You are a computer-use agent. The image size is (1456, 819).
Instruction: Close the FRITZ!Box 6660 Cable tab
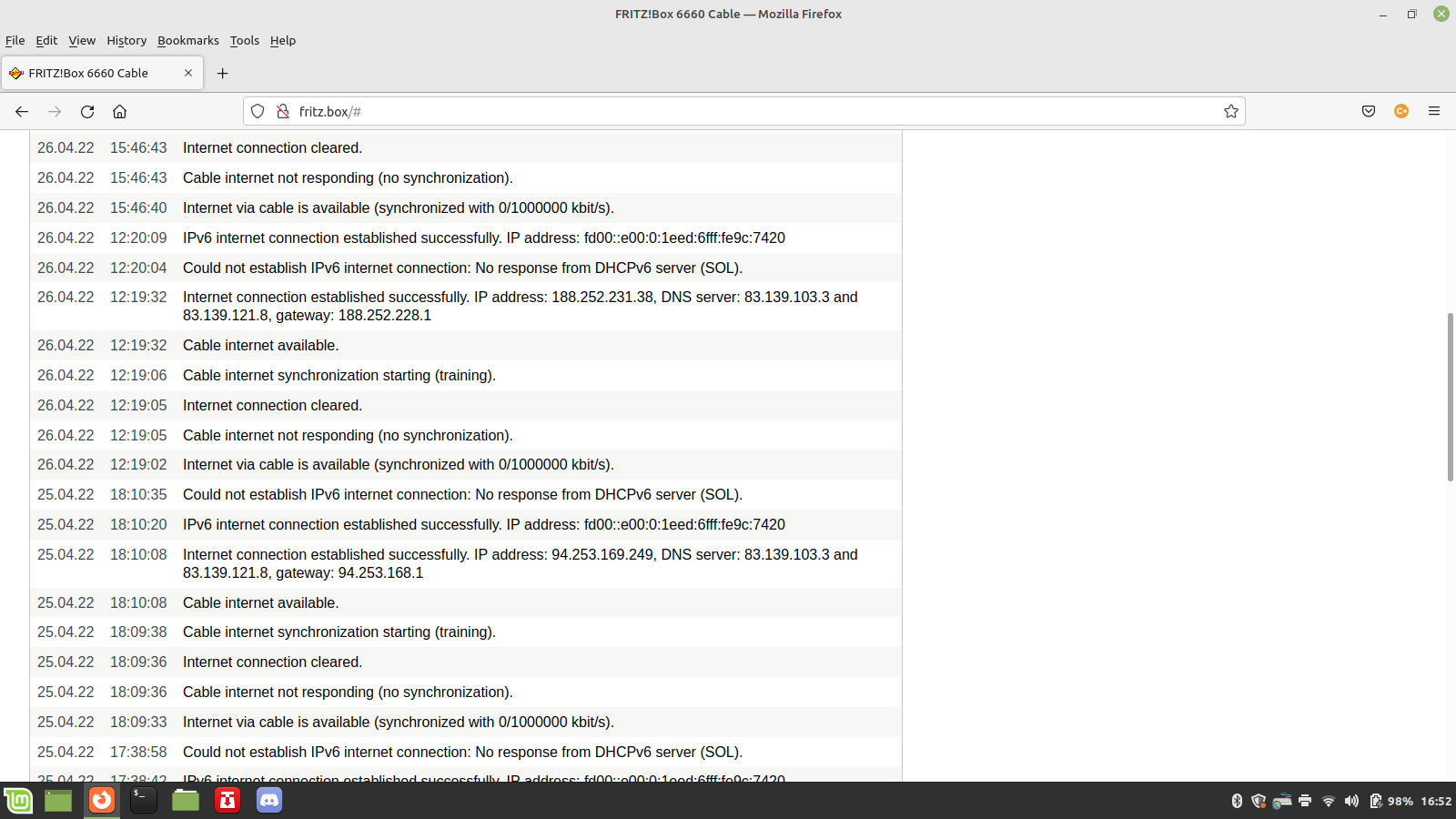pos(188,73)
